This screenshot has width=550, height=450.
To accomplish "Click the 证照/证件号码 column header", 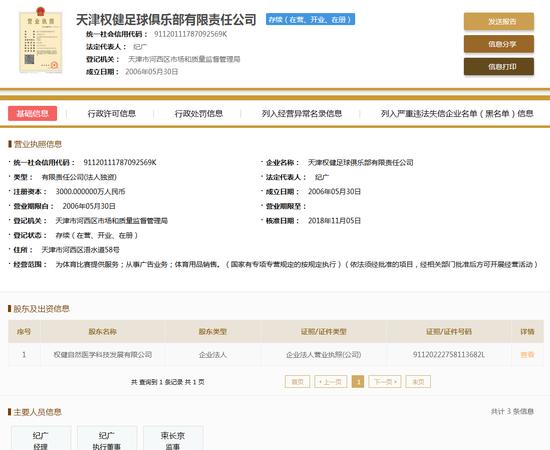I will coord(449,331).
